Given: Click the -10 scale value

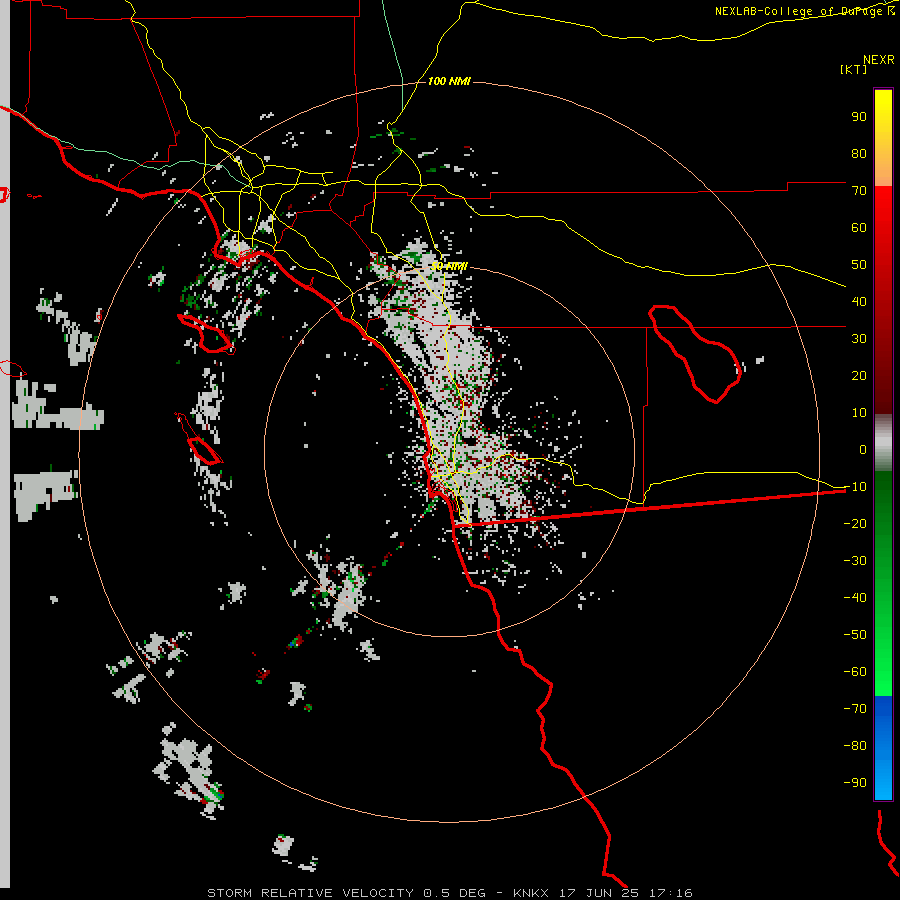Looking at the screenshot, I should [x=855, y=487].
